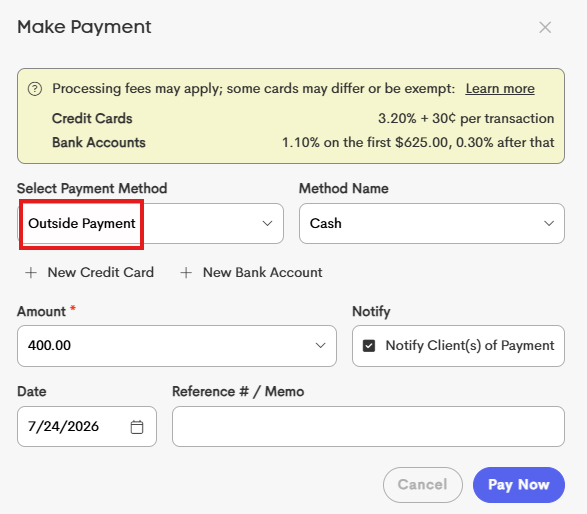Cancel the payment
This screenshot has height=514, width=587.
(423, 485)
